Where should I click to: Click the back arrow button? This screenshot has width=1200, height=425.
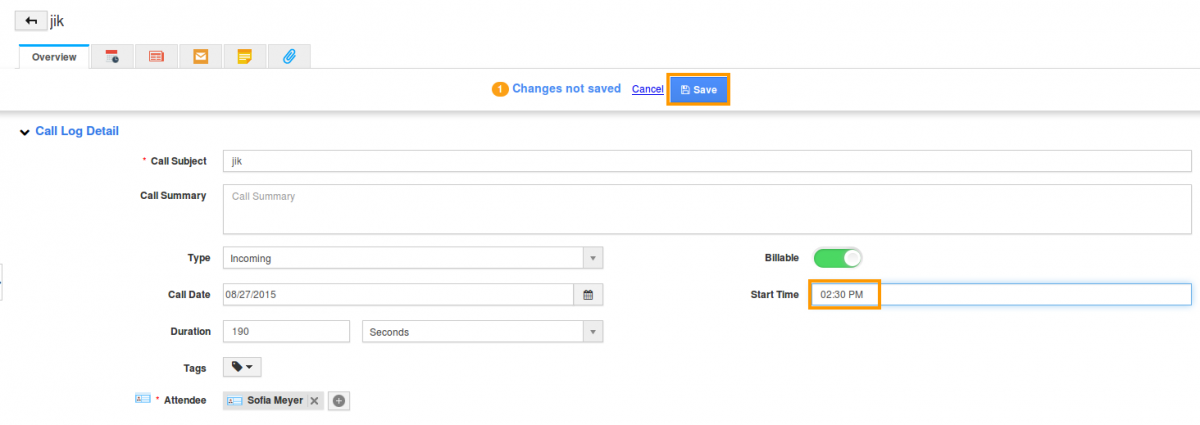31,20
